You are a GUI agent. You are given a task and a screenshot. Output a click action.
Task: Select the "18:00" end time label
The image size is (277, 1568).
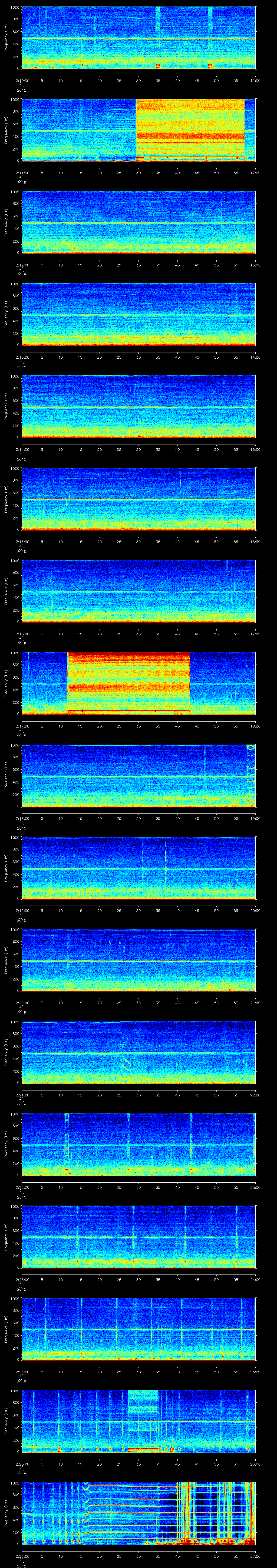(256, 726)
